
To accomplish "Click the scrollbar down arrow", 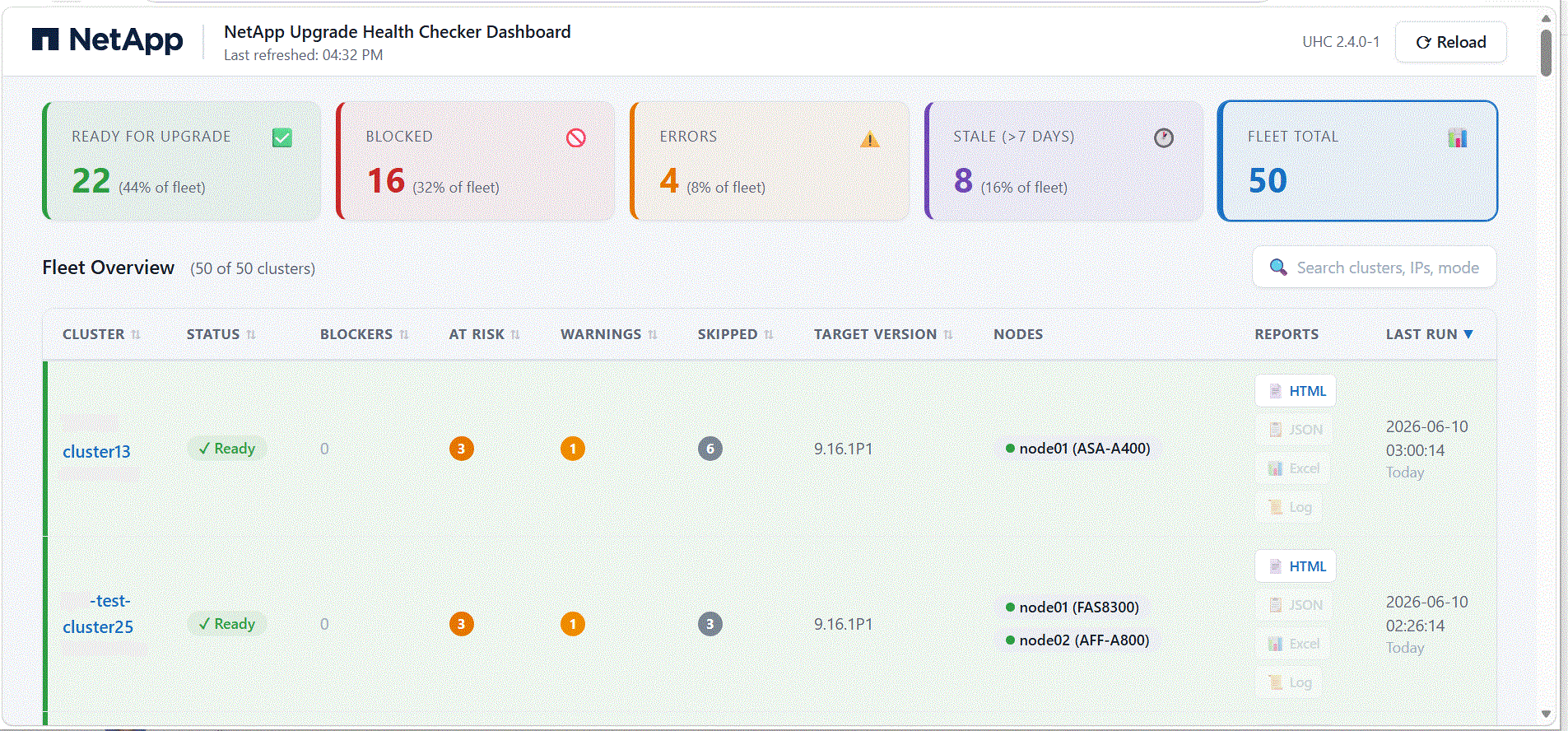I will tap(1546, 714).
